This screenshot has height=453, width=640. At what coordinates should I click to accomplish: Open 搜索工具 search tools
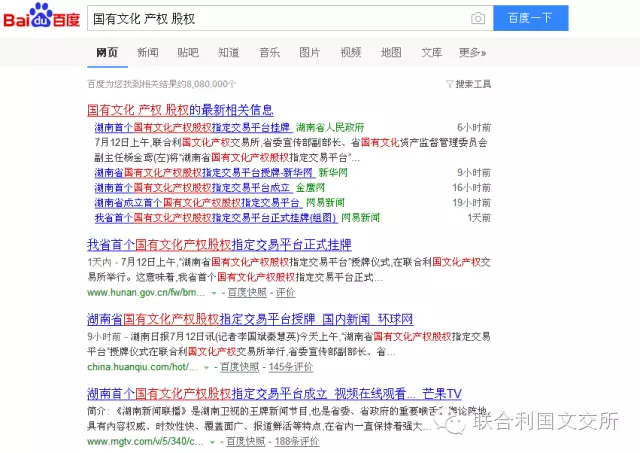coord(473,84)
